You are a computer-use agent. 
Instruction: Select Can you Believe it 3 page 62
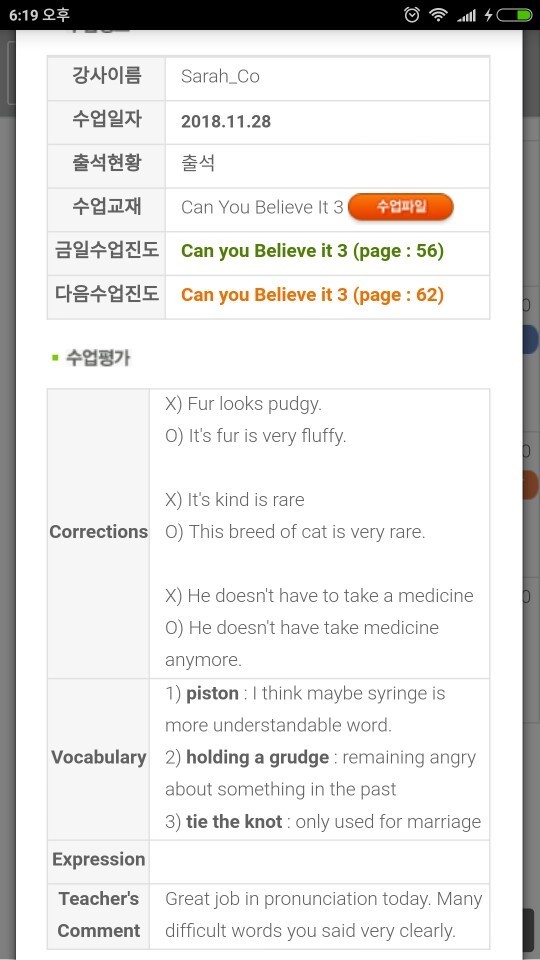312,295
